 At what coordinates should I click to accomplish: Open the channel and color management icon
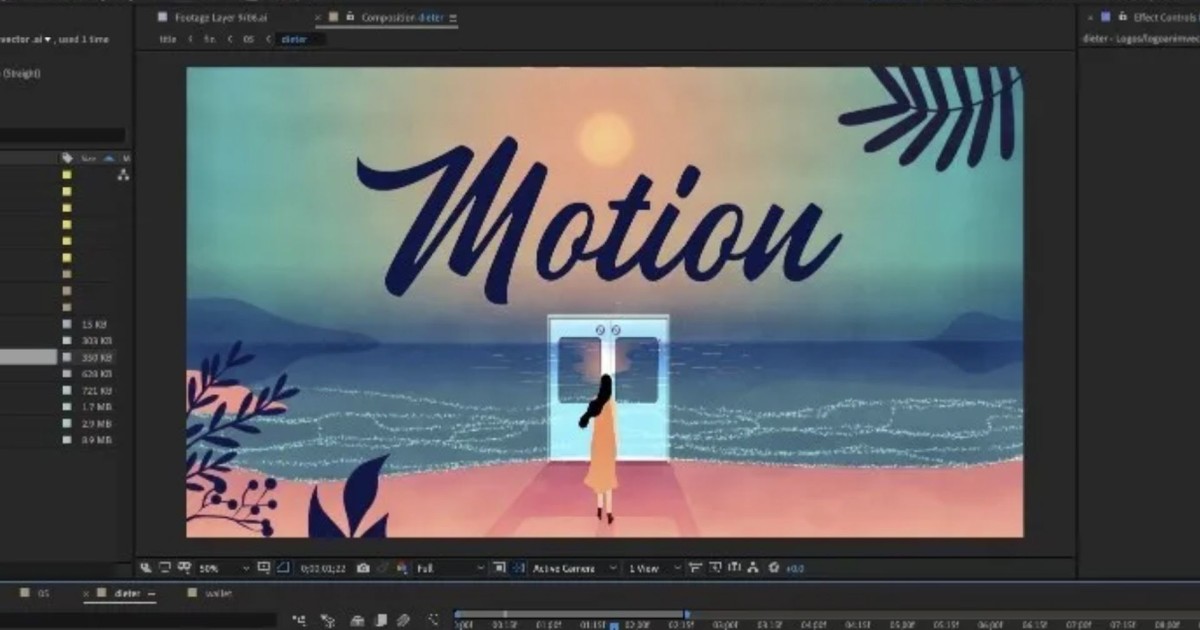[x=400, y=567]
